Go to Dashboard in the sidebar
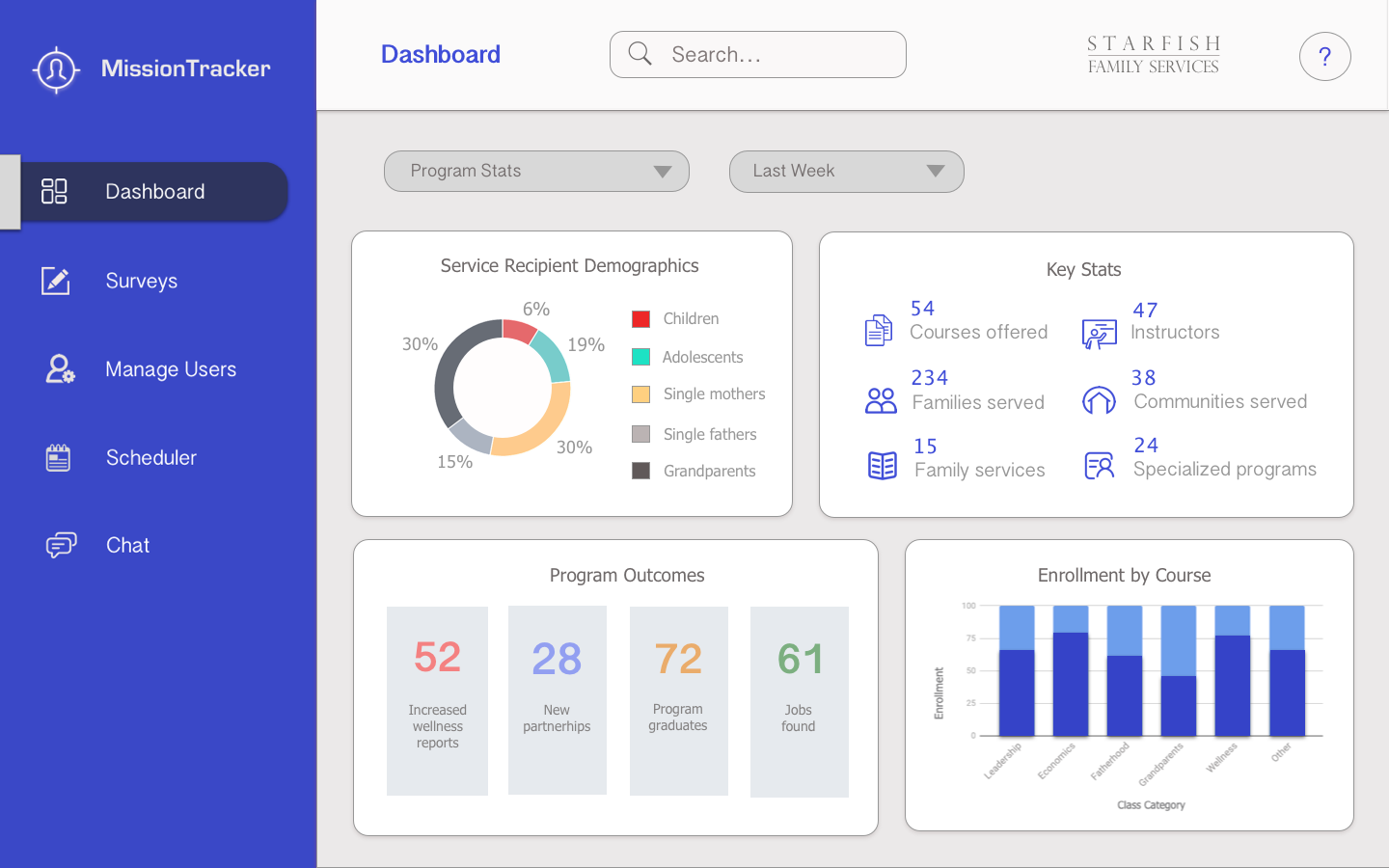The height and width of the screenshot is (868, 1389). [154, 192]
